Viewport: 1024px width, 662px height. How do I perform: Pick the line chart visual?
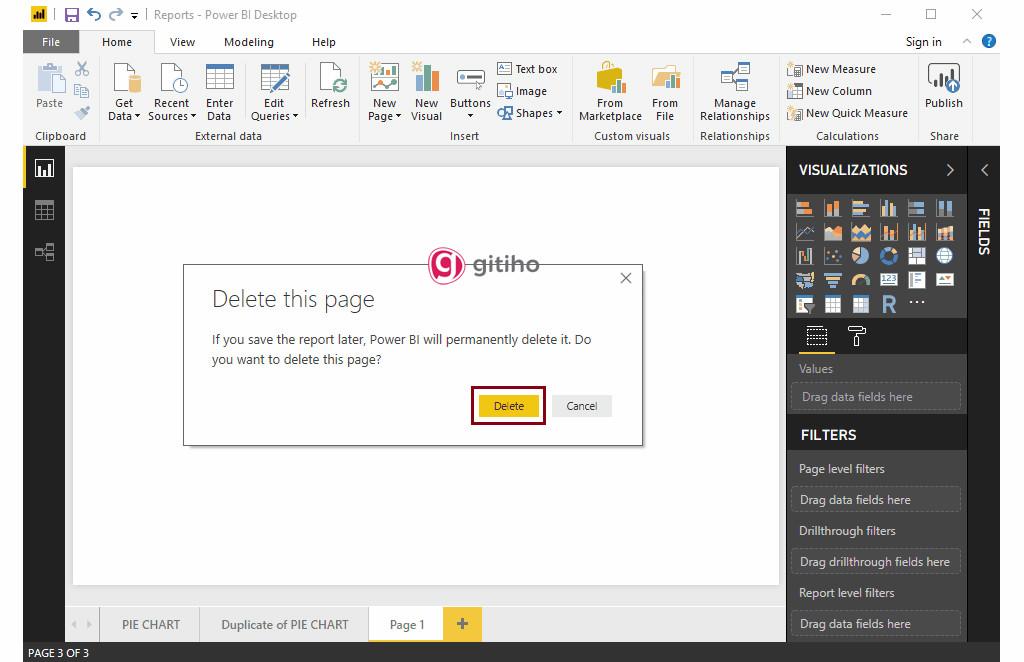(805, 232)
